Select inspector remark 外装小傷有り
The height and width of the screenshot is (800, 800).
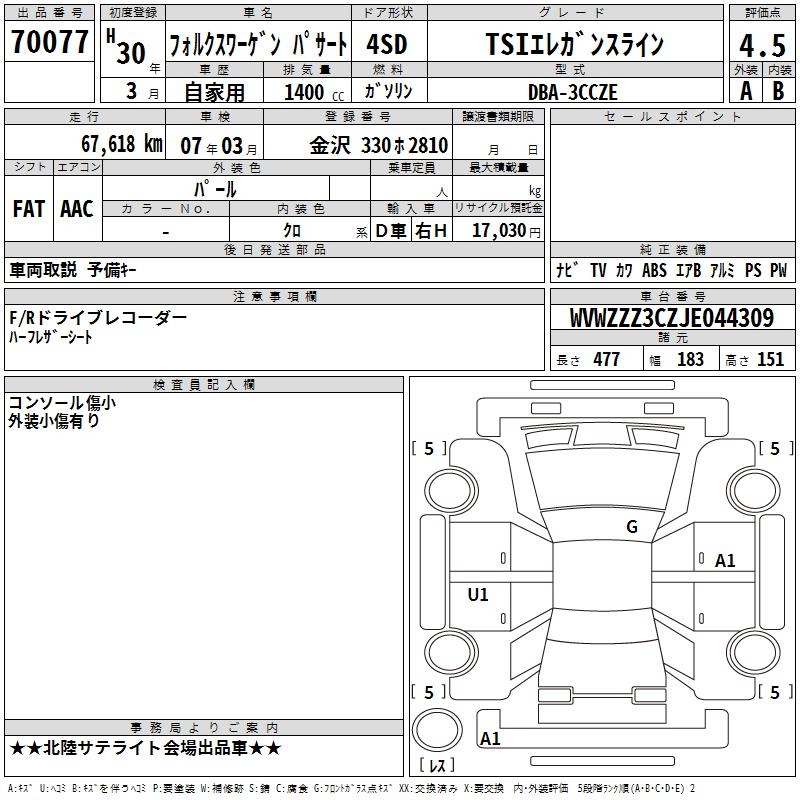tap(54, 421)
